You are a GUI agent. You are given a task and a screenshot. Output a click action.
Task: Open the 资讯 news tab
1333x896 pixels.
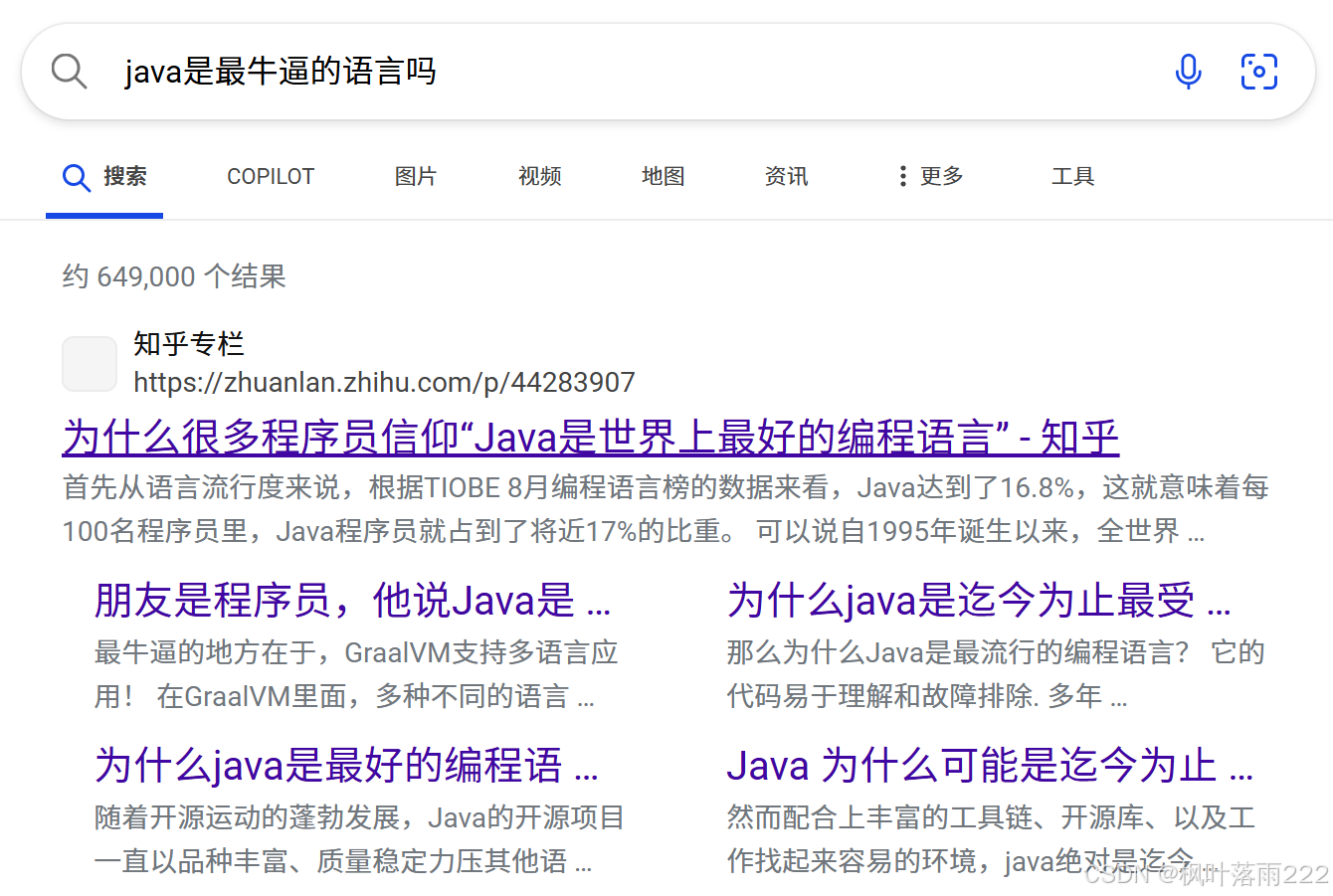click(786, 176)
